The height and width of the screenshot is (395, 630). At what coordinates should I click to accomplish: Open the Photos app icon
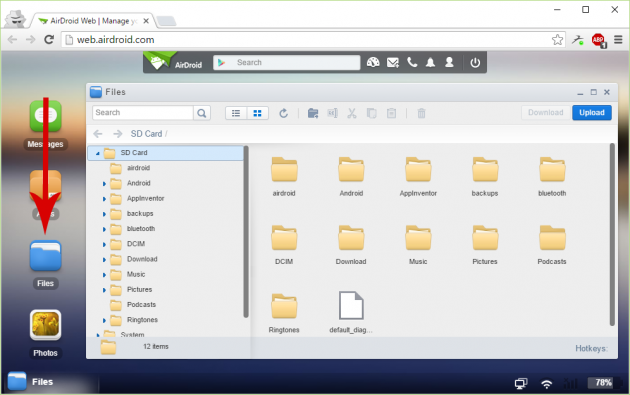tap(45, 325)
